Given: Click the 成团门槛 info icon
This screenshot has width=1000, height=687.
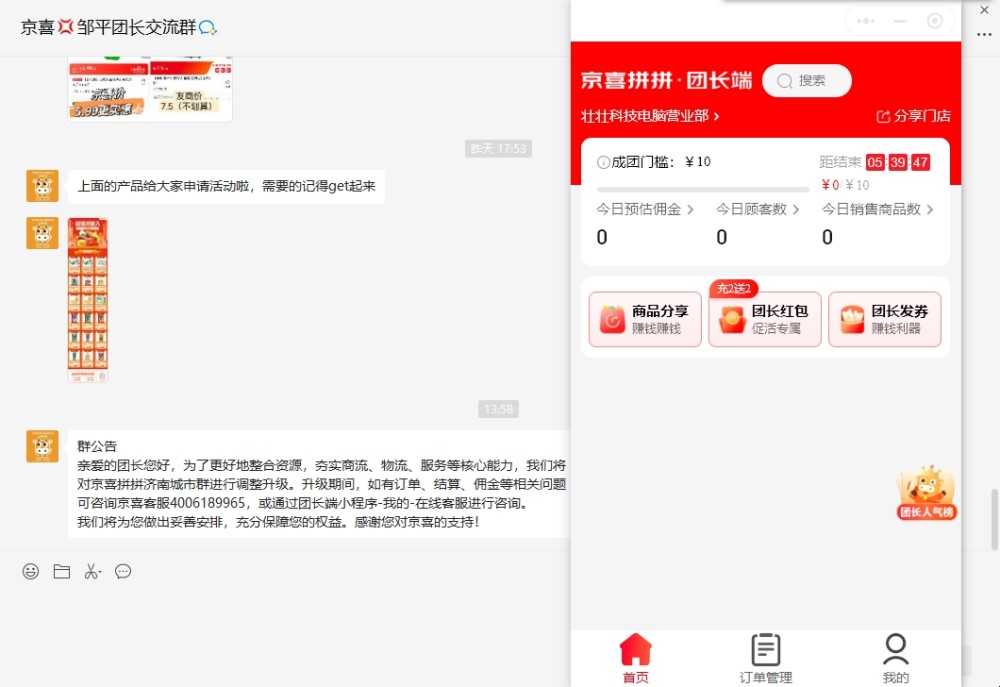Looking at the screenshot, I should click(x=603, y=163).
